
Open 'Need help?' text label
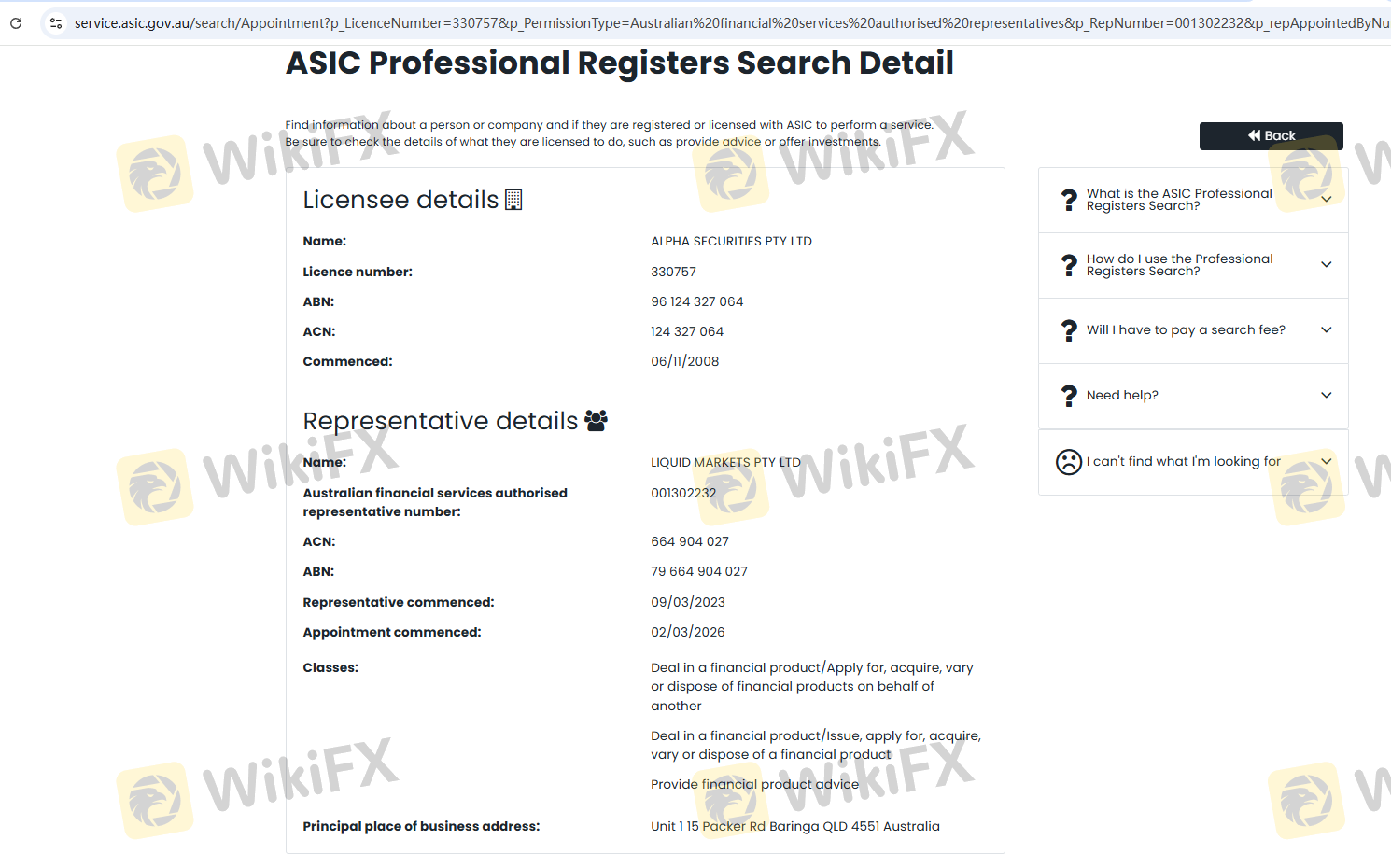1122,396
